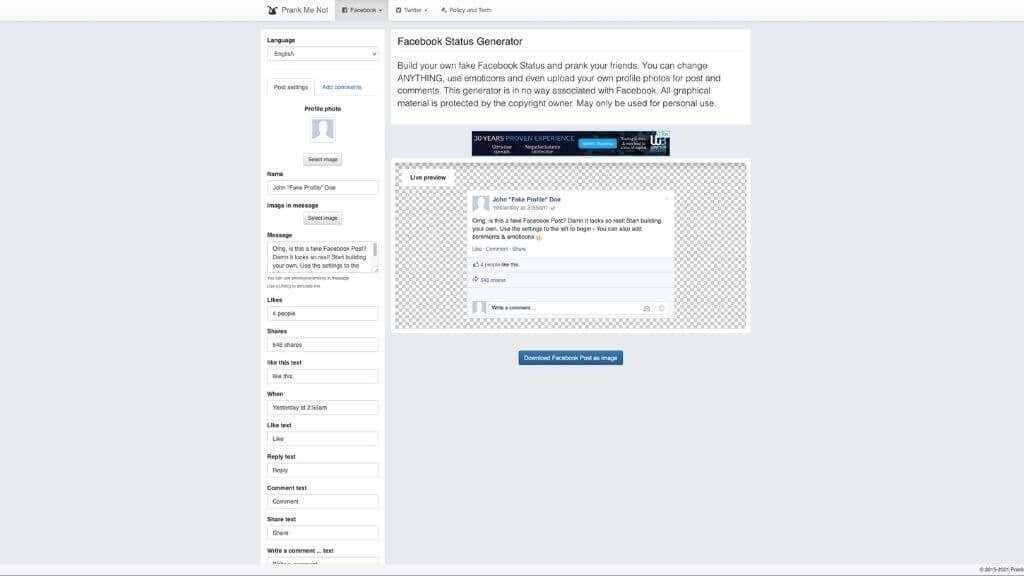Open the Facebook dropdown menu in navbar
The width and height of the screenshot is (1024, 576).
361,10
